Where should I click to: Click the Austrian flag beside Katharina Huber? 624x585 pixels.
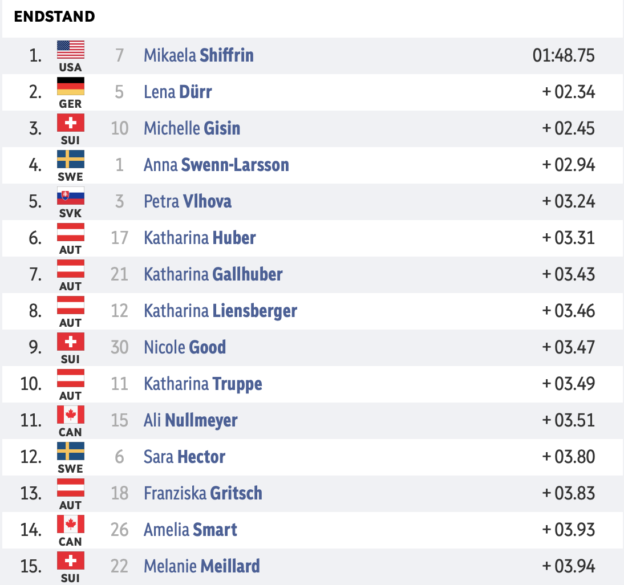[70, 232]
